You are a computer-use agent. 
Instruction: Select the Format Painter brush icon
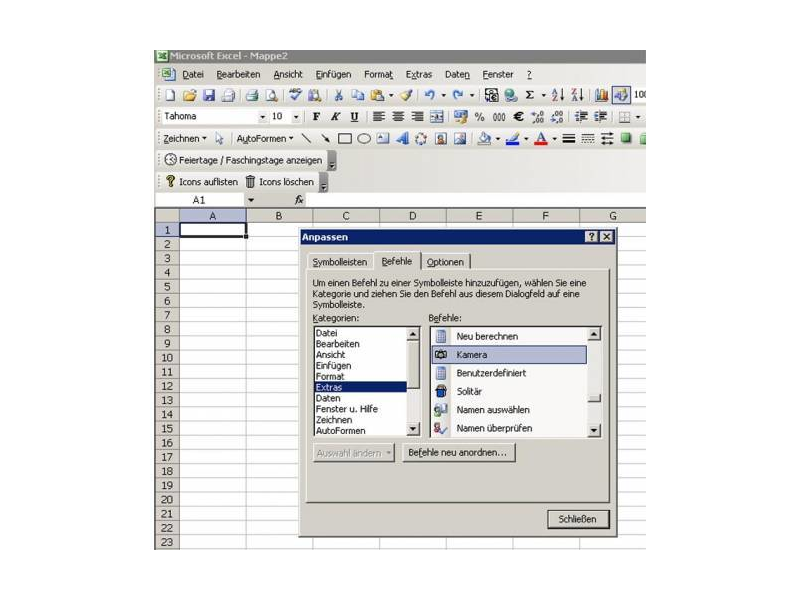click(406, 95)
